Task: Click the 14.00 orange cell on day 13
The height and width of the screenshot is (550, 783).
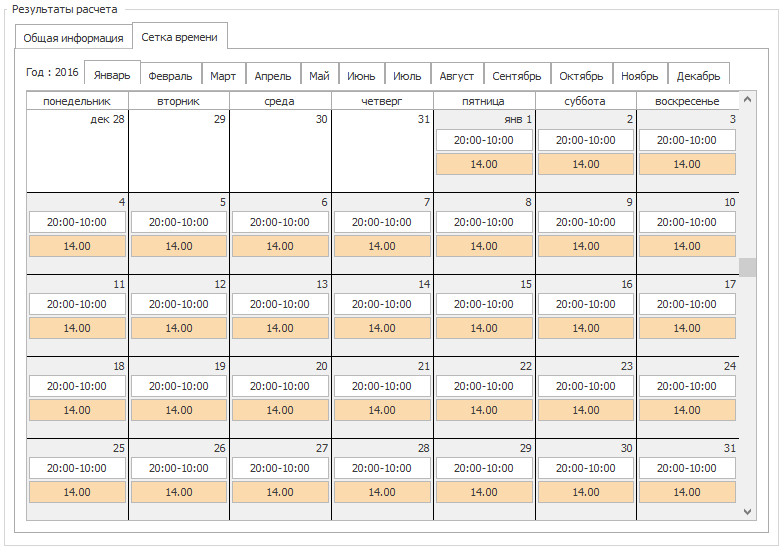Action: pos(280,328)
